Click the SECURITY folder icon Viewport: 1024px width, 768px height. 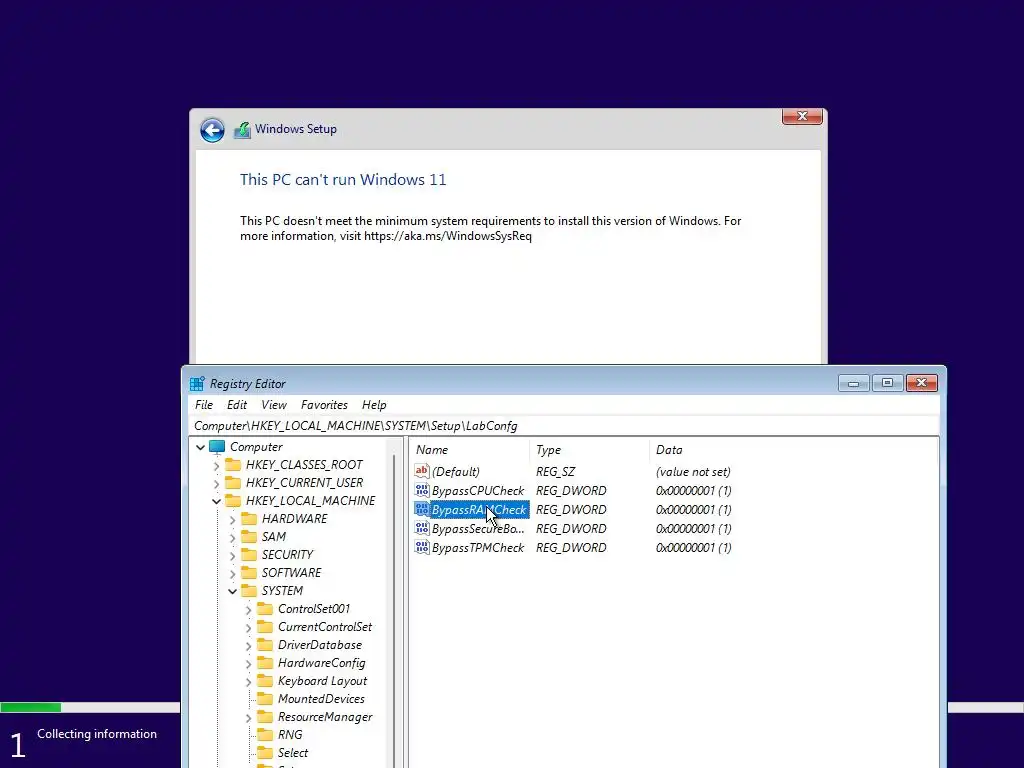tap(249, 554)
